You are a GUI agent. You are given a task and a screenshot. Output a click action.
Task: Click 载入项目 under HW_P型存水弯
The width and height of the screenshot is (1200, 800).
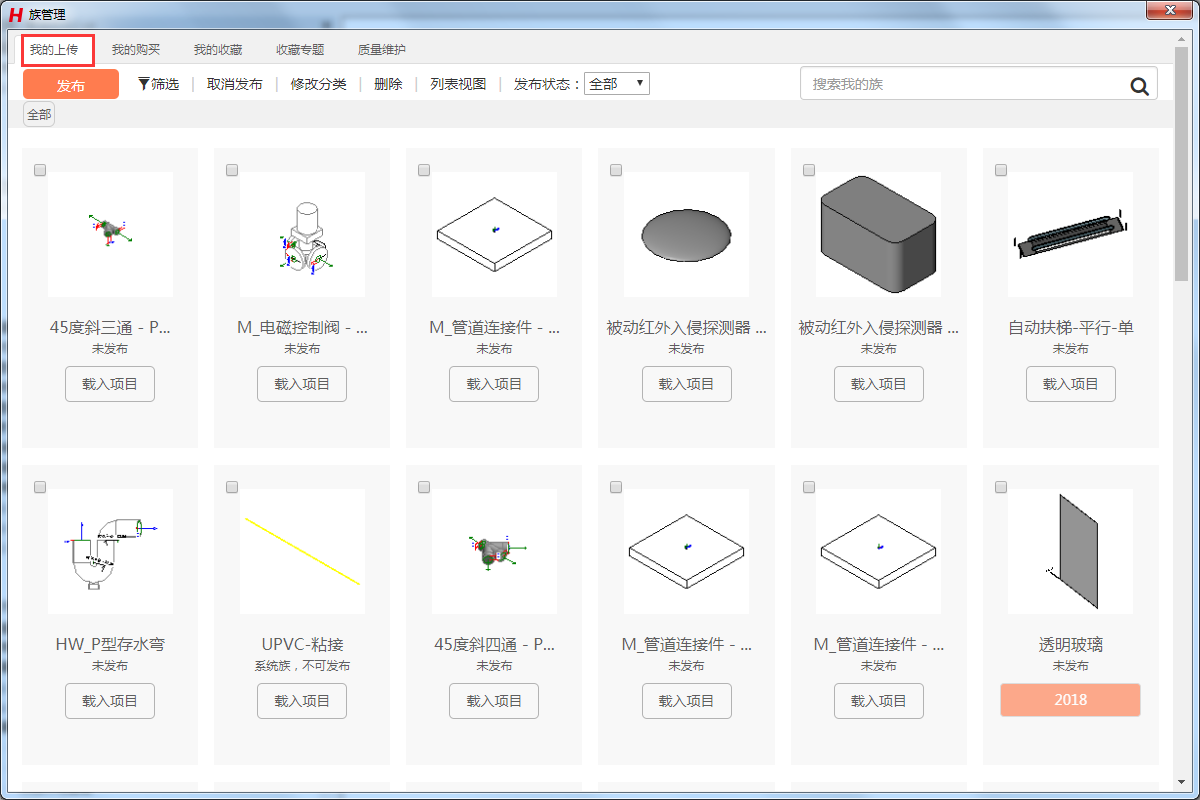(x=110, y=701)
